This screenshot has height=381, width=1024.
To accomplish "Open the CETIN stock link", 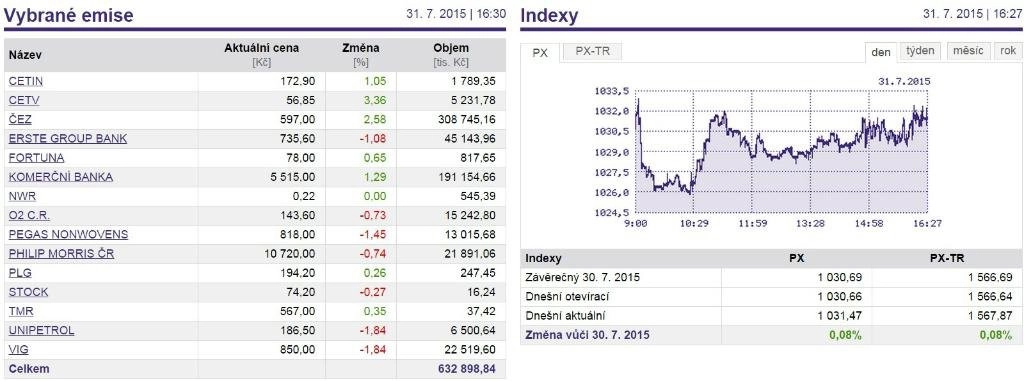I will tap(26, 82).
